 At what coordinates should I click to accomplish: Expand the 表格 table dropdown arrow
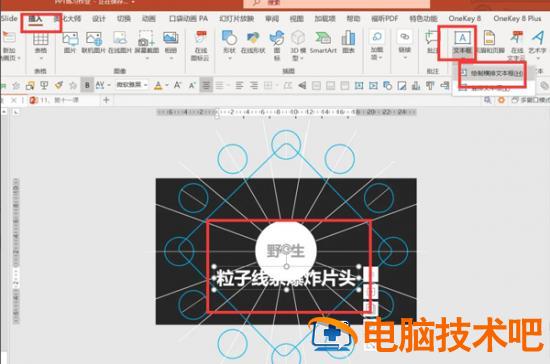pyautogui.click(x=41, y=58)
